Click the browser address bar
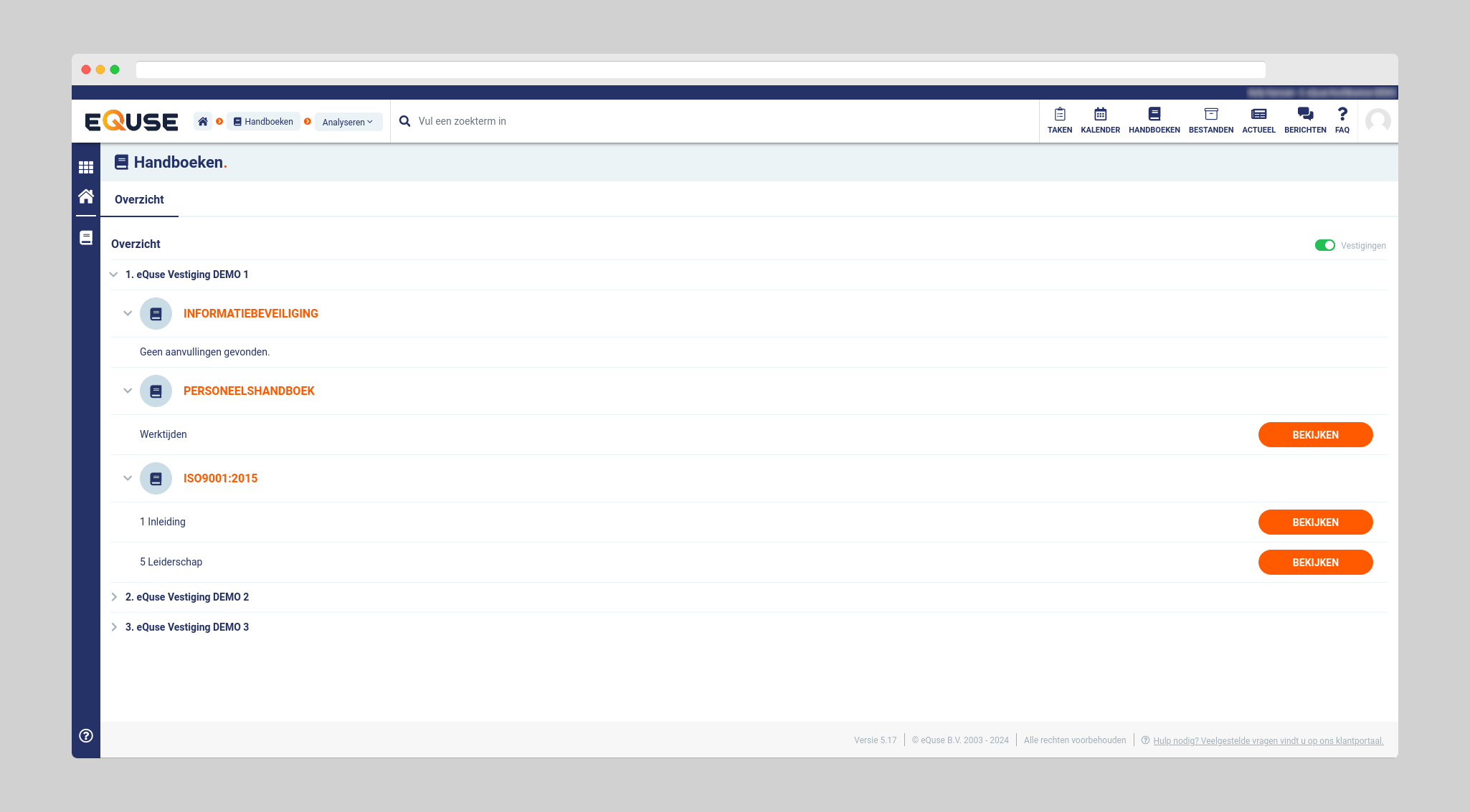Screen dimensions: 1470x812 coord(701,70)
